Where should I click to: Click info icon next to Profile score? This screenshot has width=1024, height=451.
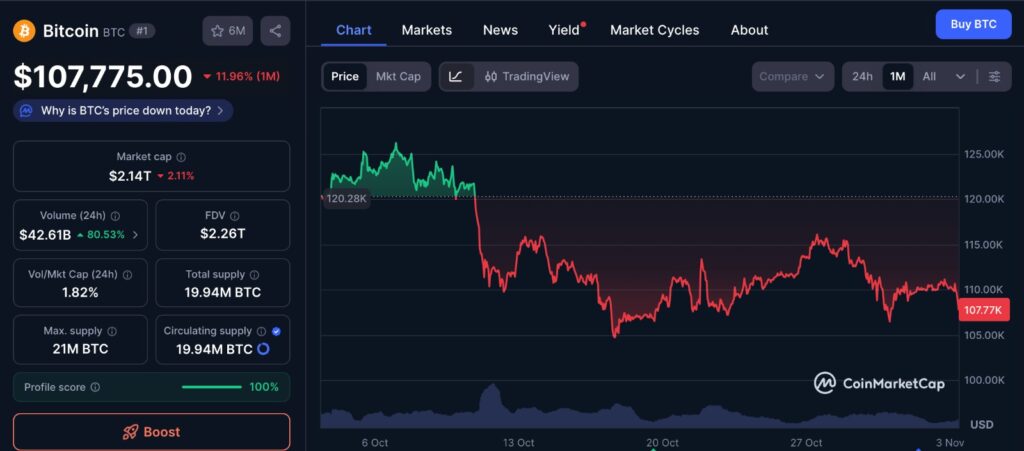[95, 387]
